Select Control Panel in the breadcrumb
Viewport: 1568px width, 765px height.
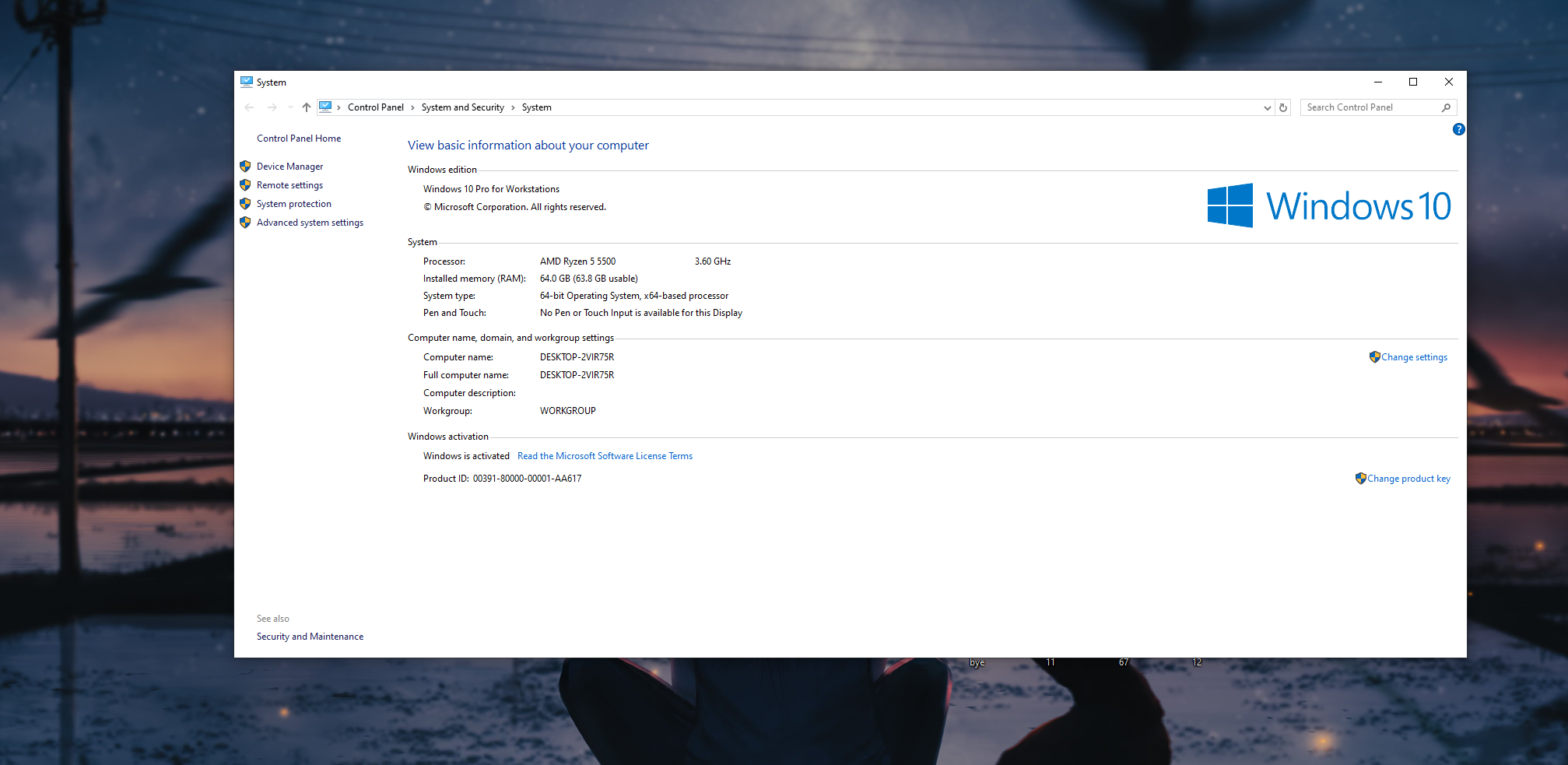coord(376,107)
